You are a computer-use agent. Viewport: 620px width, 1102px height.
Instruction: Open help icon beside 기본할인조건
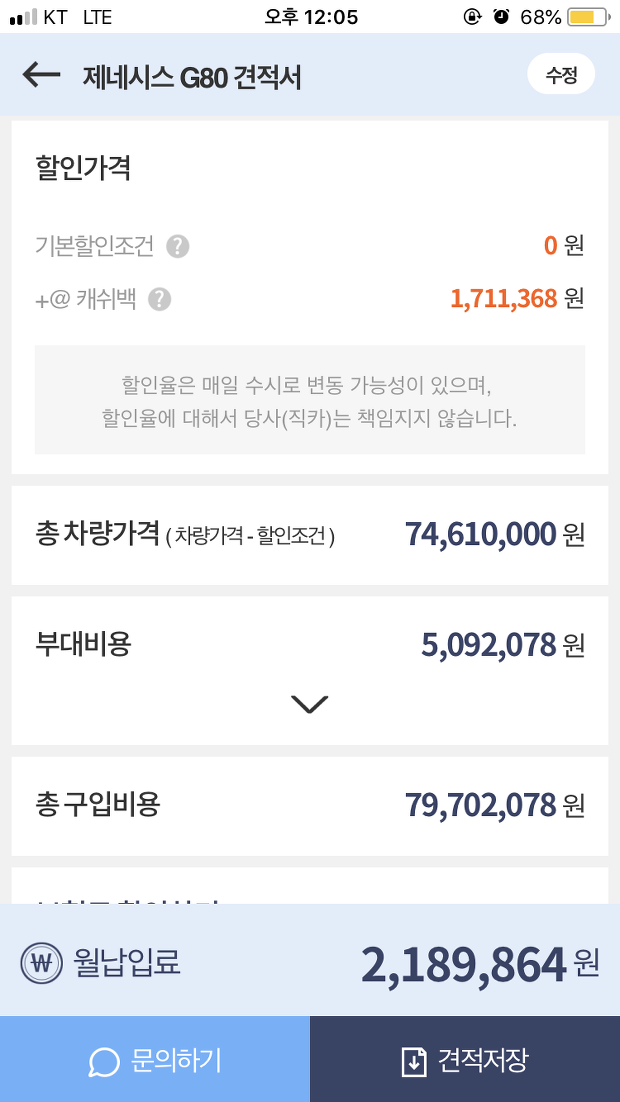178,247
